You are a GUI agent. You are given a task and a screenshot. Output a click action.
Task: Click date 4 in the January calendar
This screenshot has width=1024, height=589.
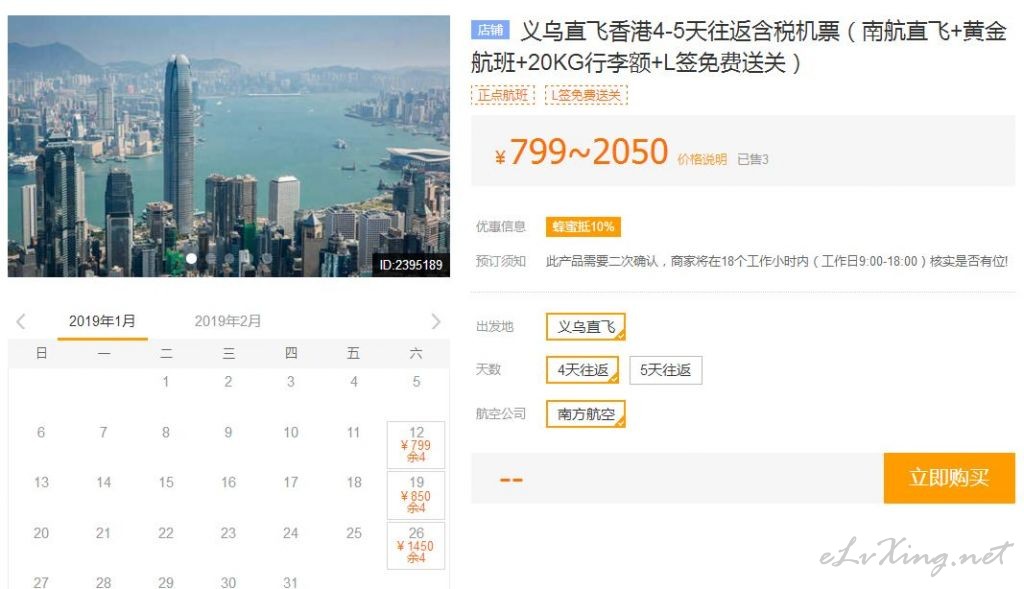click(x=353, y=381)
